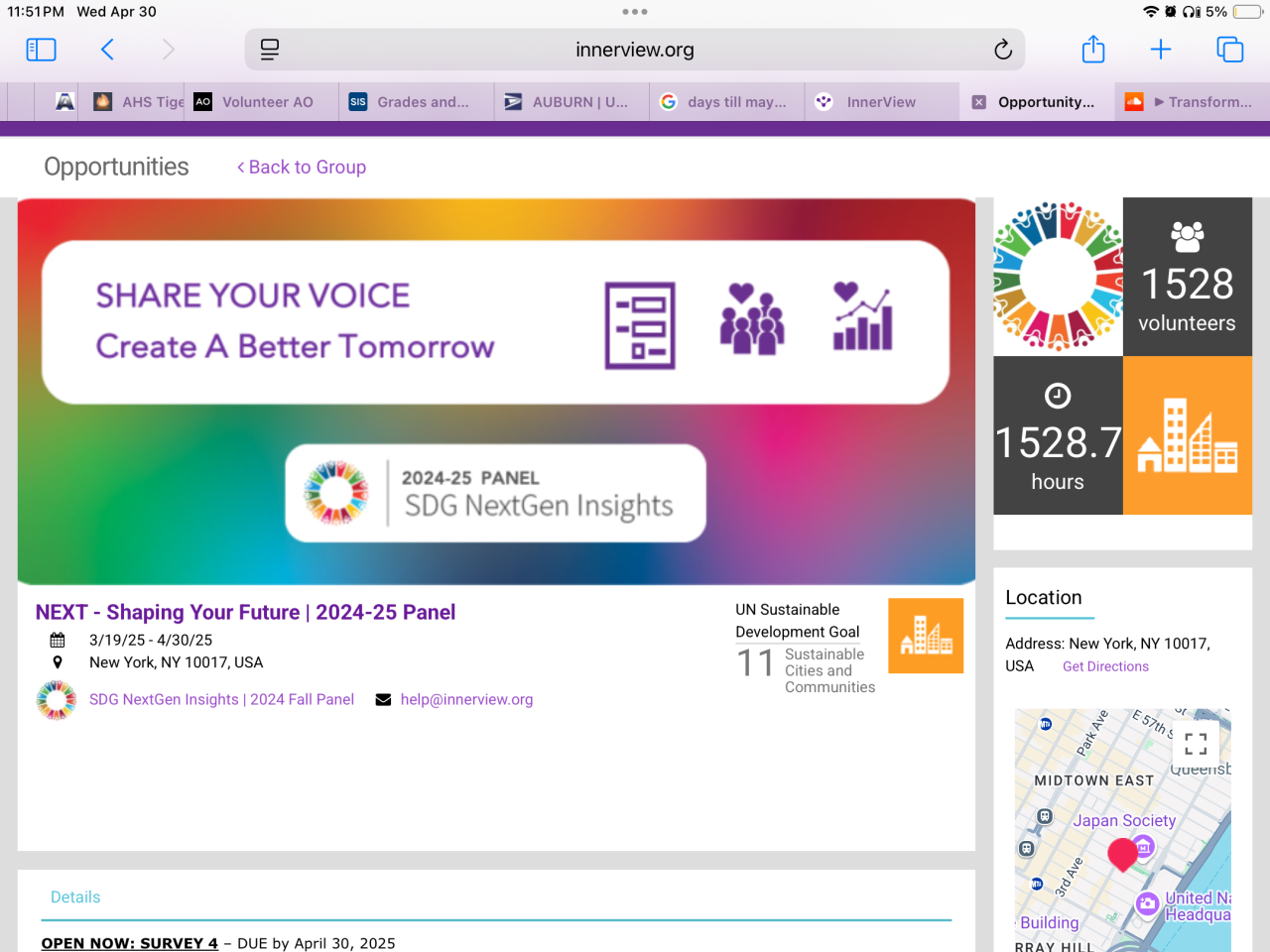Switch to the Transform... tab

pyautogui.click(x=1193, y=102)
